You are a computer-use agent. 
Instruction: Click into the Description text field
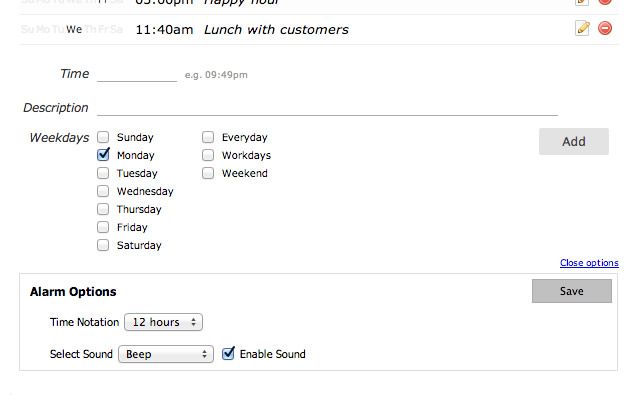[x=327, y=108]
